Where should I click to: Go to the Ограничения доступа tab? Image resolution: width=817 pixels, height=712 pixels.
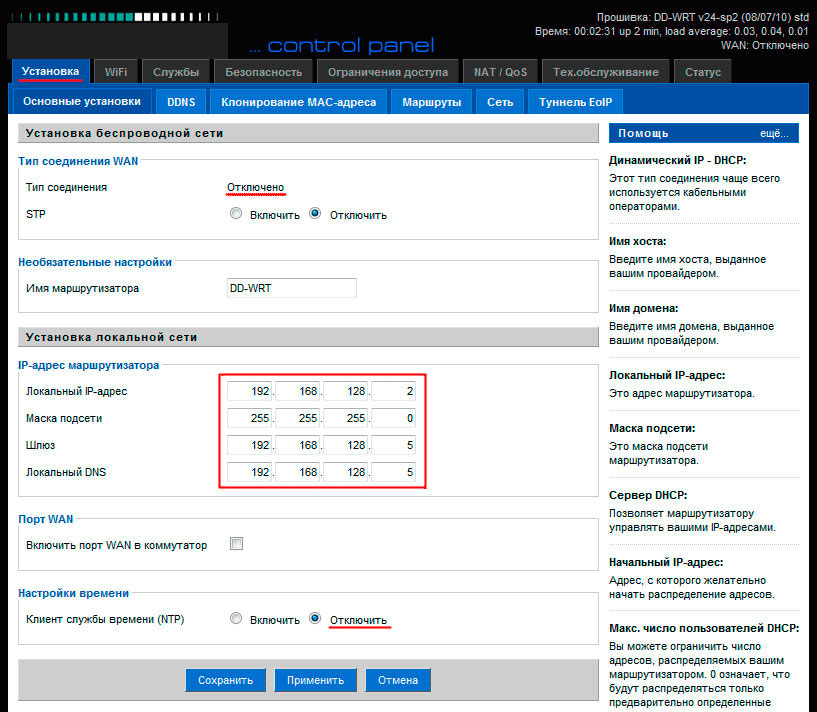click(387, 72)
